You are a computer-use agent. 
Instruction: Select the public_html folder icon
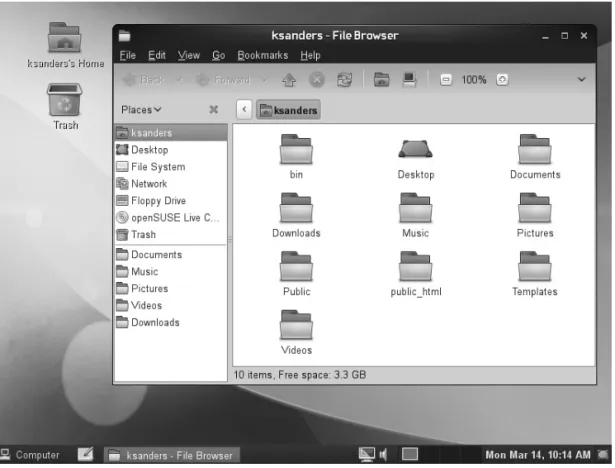coord(416,267)
